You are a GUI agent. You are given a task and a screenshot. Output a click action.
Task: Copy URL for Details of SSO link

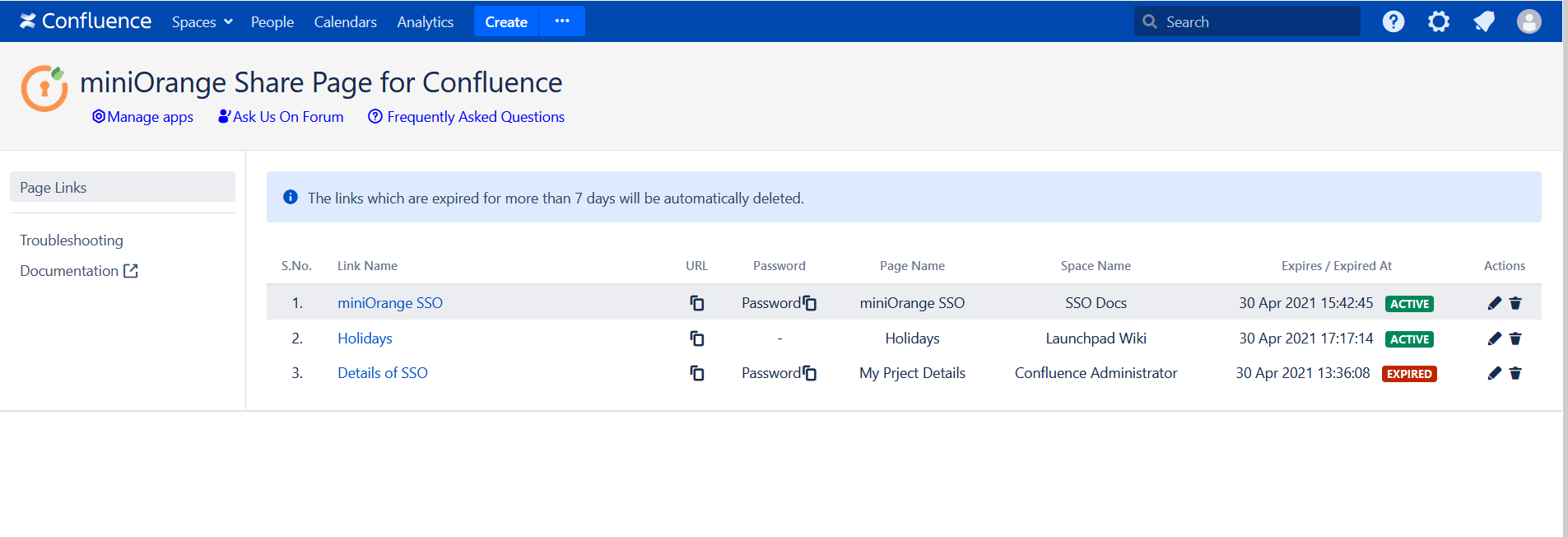coord(697,373)
